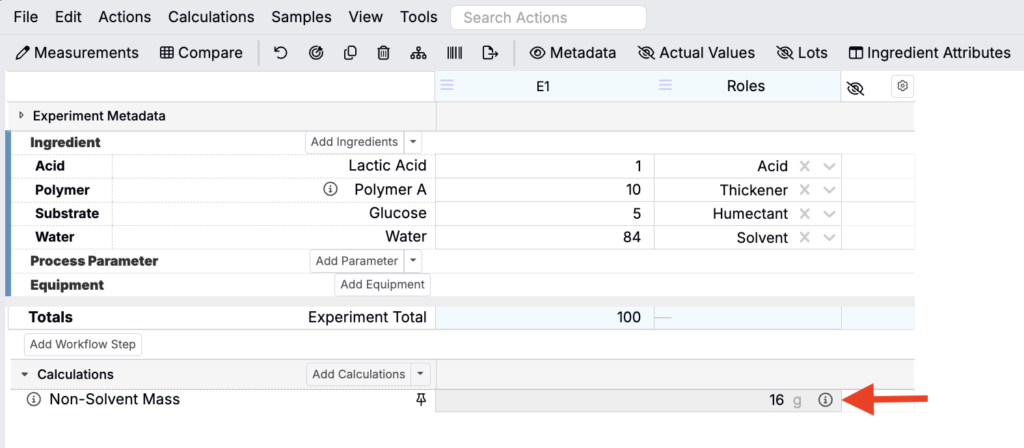Toggle Actual Values visibility

point(696,53)
